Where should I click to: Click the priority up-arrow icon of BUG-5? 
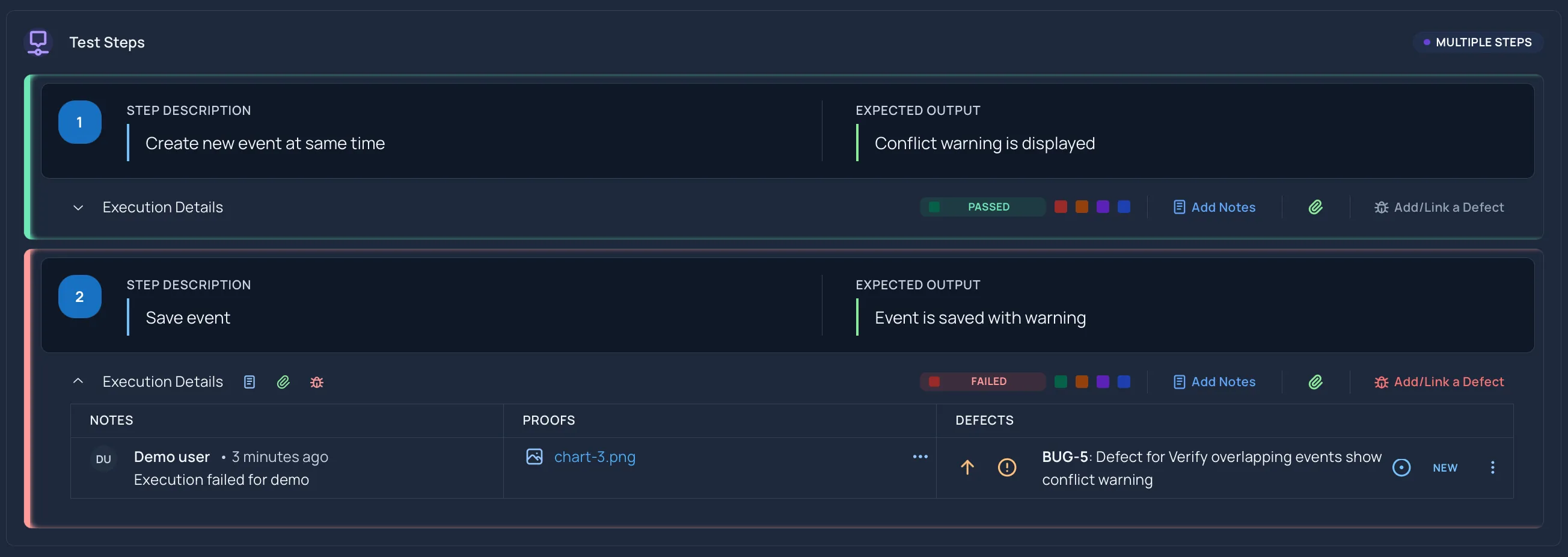pyautogui.click(x=967, y=467)
